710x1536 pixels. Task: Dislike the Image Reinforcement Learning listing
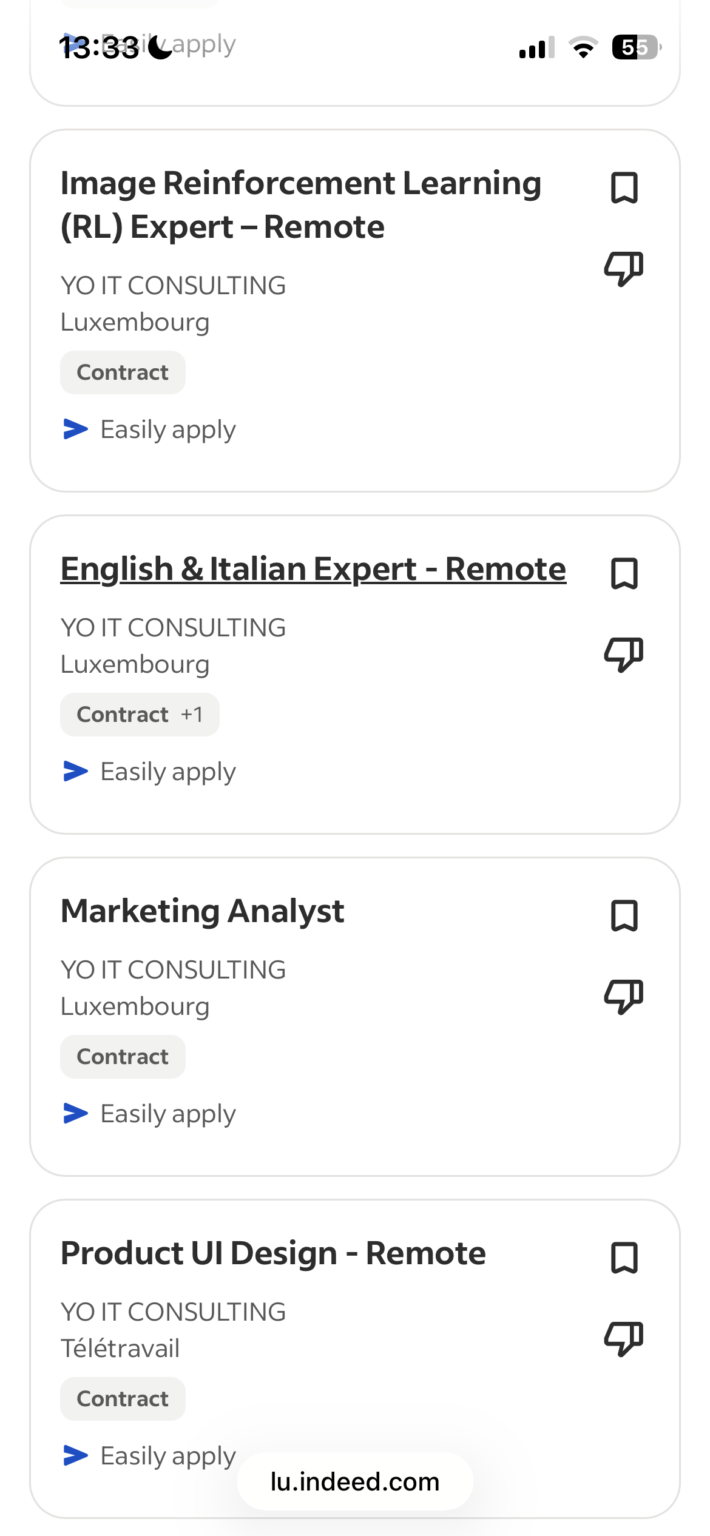(x=623, y=268)
